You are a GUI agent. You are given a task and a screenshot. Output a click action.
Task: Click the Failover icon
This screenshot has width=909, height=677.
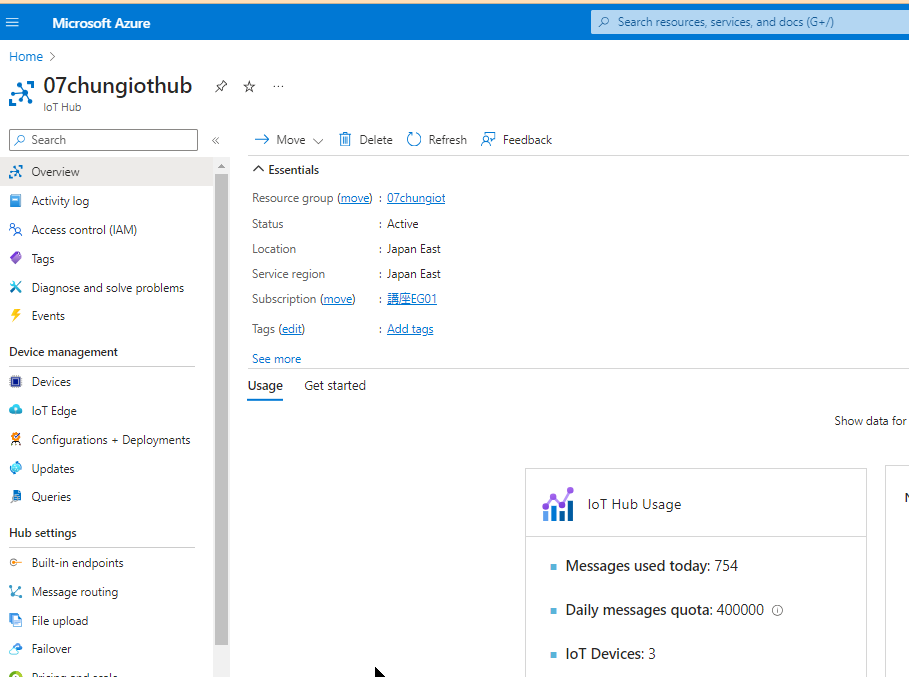click(16, 649)
